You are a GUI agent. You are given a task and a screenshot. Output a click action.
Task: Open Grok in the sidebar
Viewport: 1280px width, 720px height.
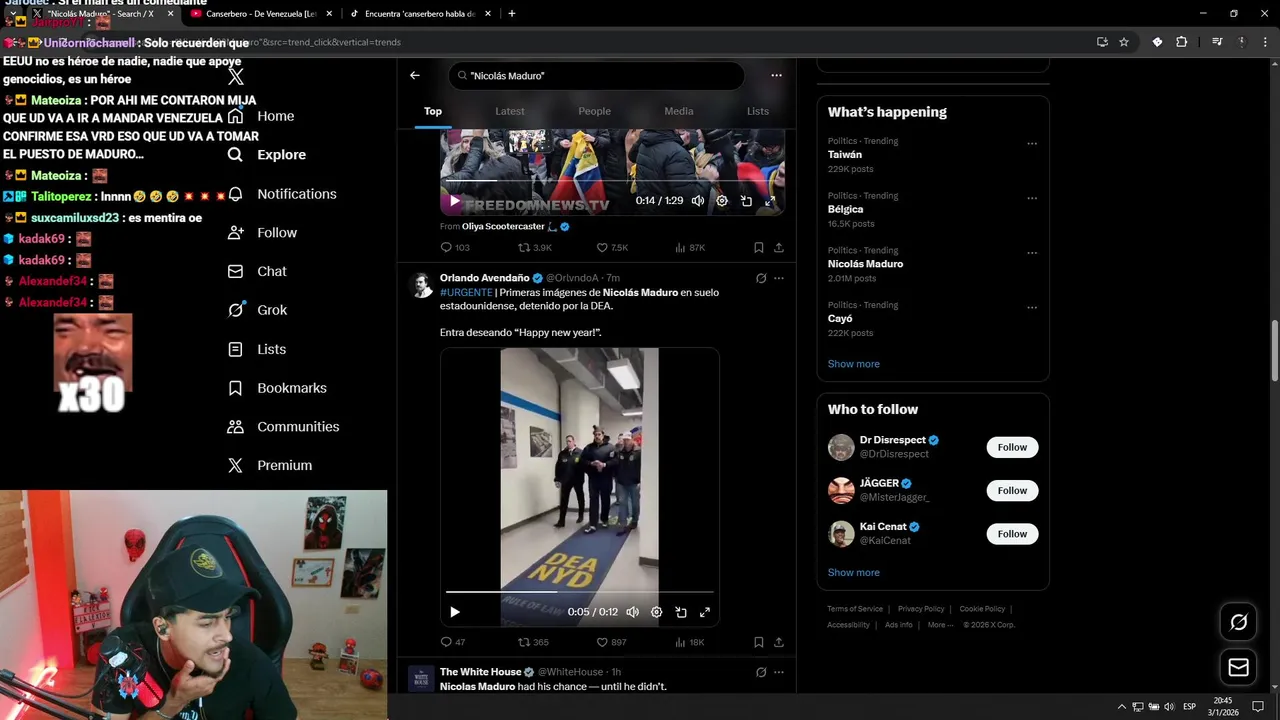[x=257, y=310]
